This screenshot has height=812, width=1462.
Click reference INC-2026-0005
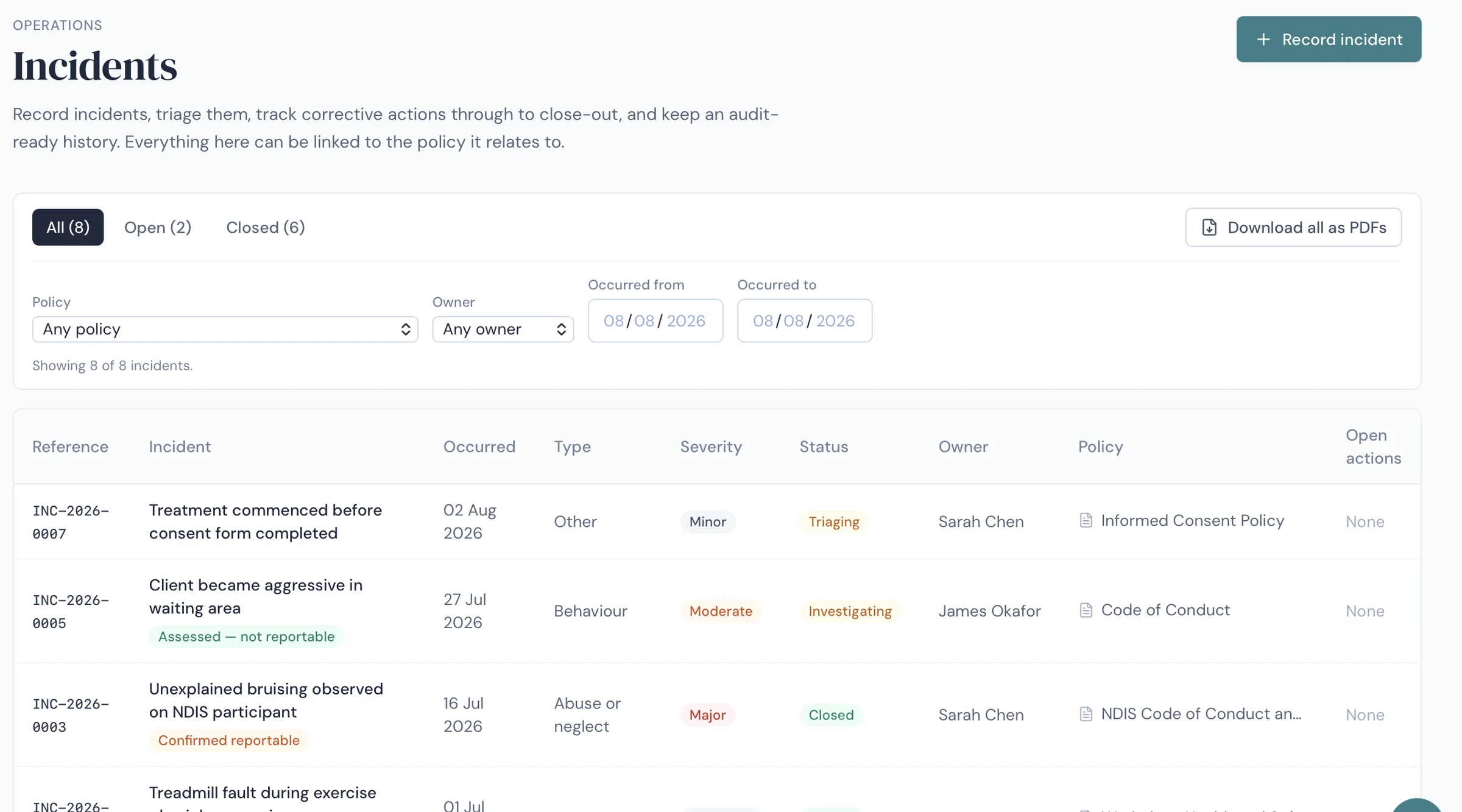click(x=71, y=612)
